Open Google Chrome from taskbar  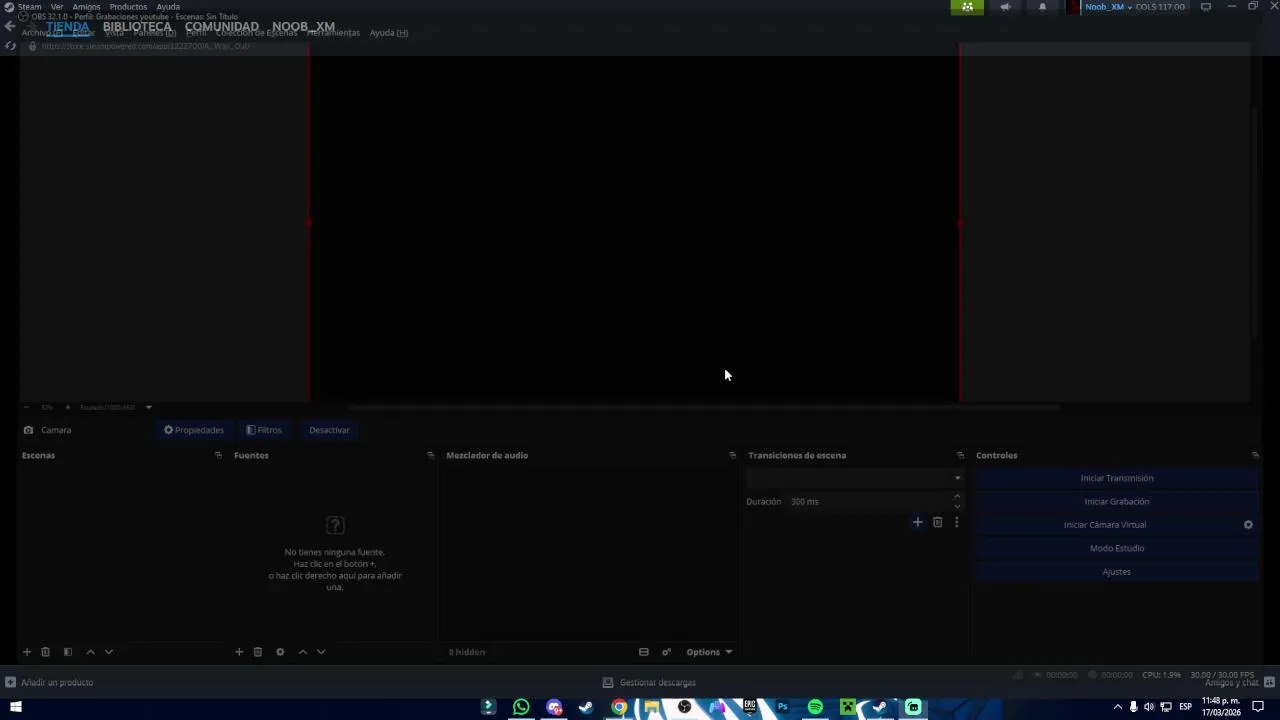(x=619, y=707)
